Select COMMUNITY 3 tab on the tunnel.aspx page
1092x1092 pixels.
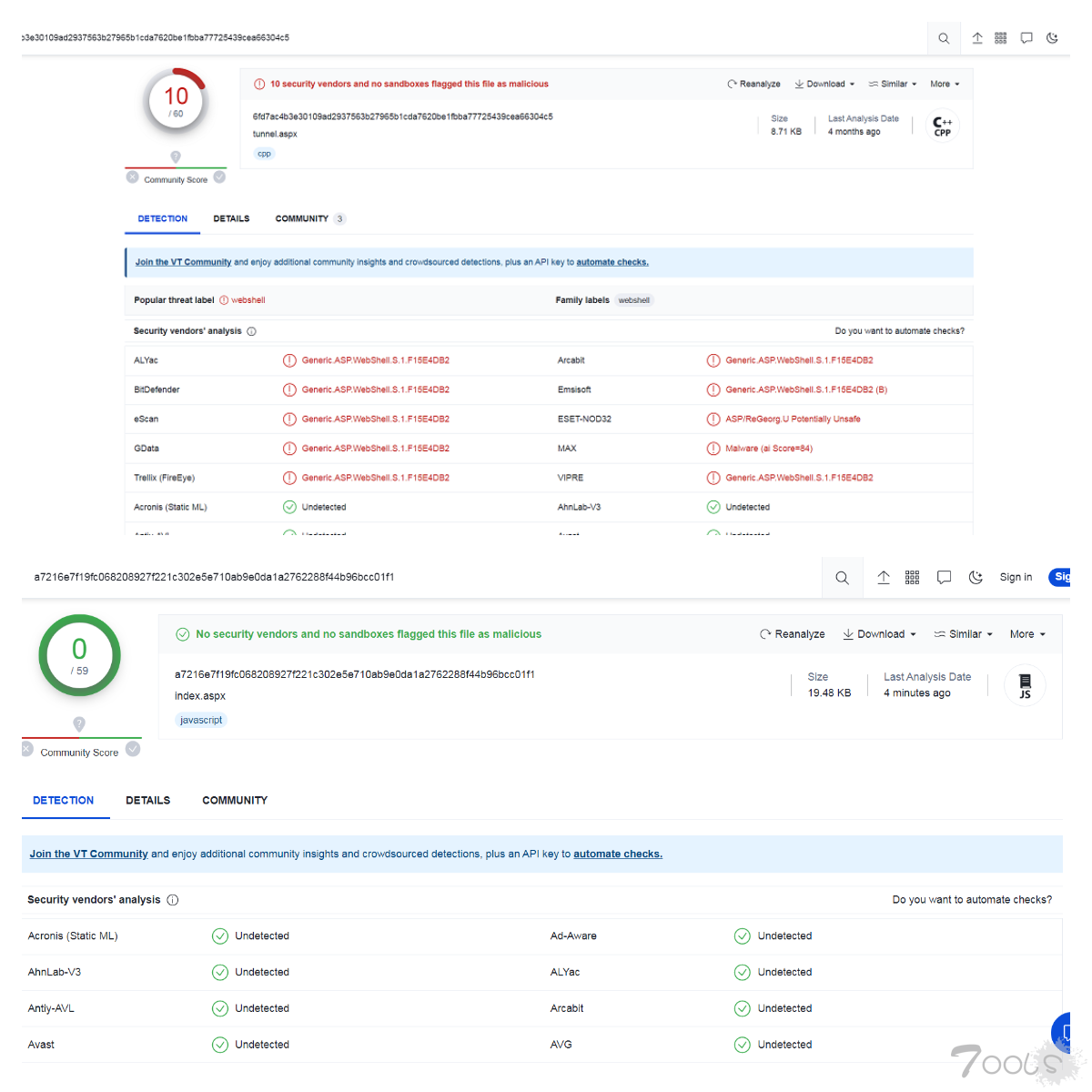[x=309, y=218]
